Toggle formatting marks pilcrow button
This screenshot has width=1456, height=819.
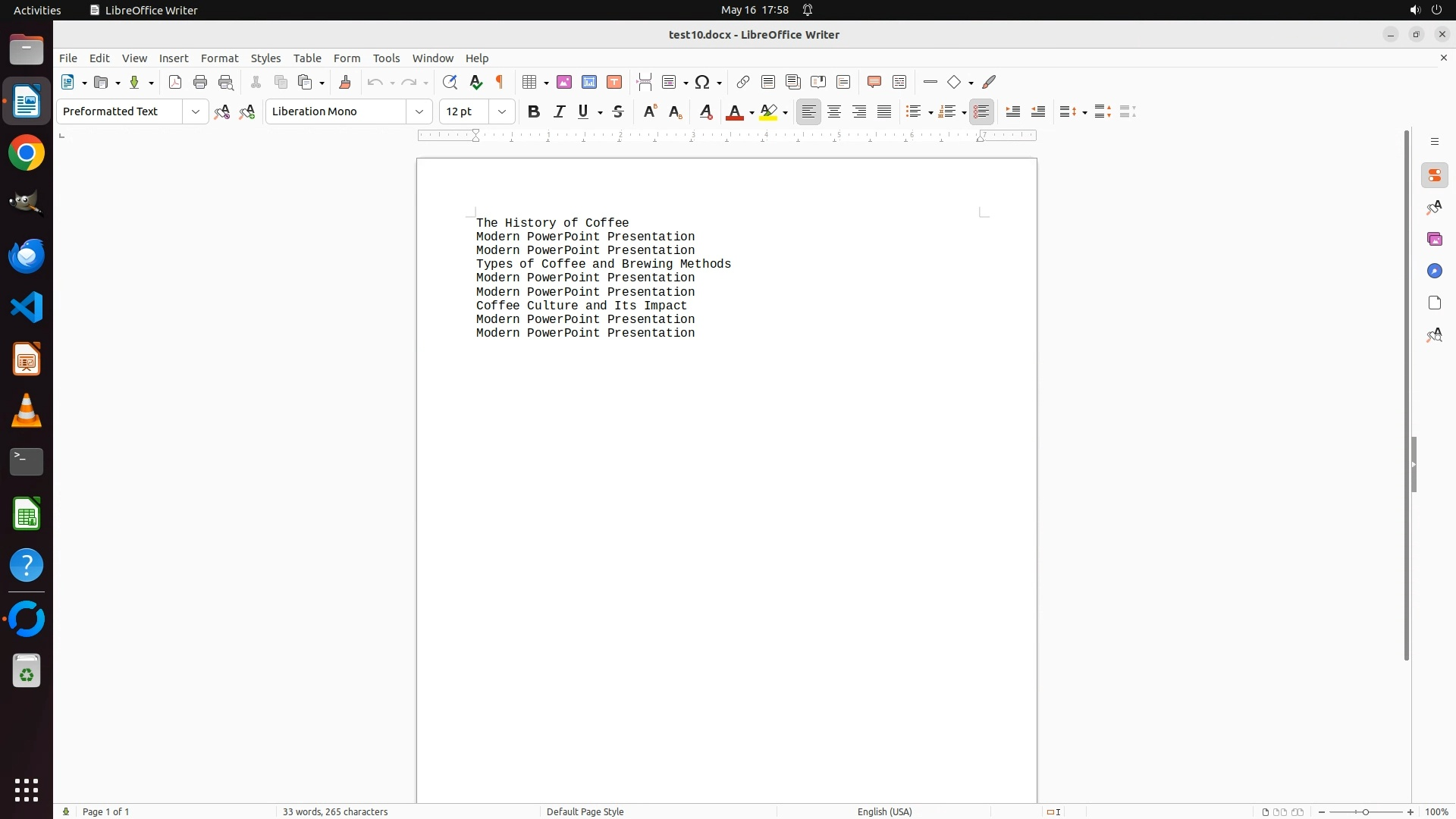coord(500,83)
